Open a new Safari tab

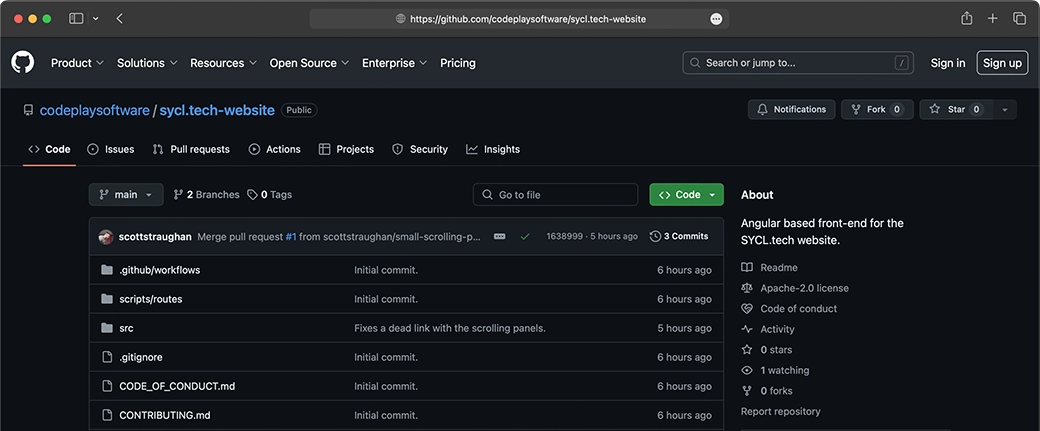tap(992, 19)
